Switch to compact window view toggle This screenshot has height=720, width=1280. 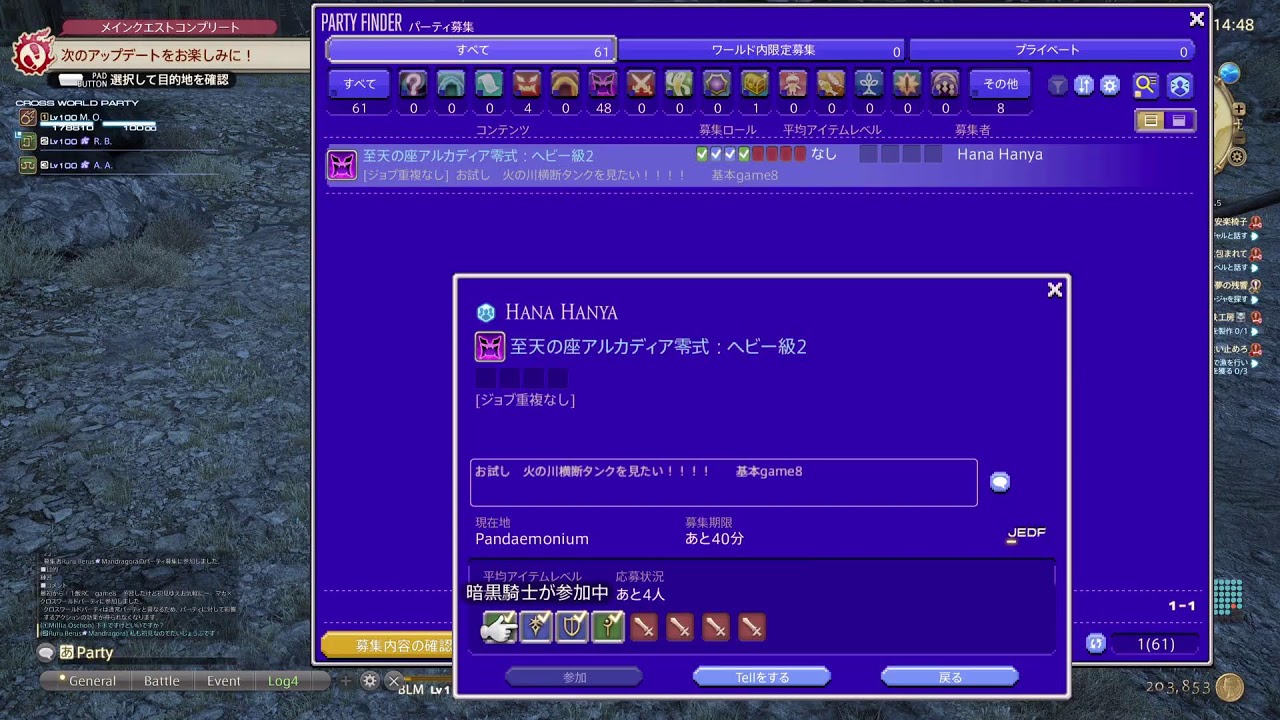[x=1179, y=121]
